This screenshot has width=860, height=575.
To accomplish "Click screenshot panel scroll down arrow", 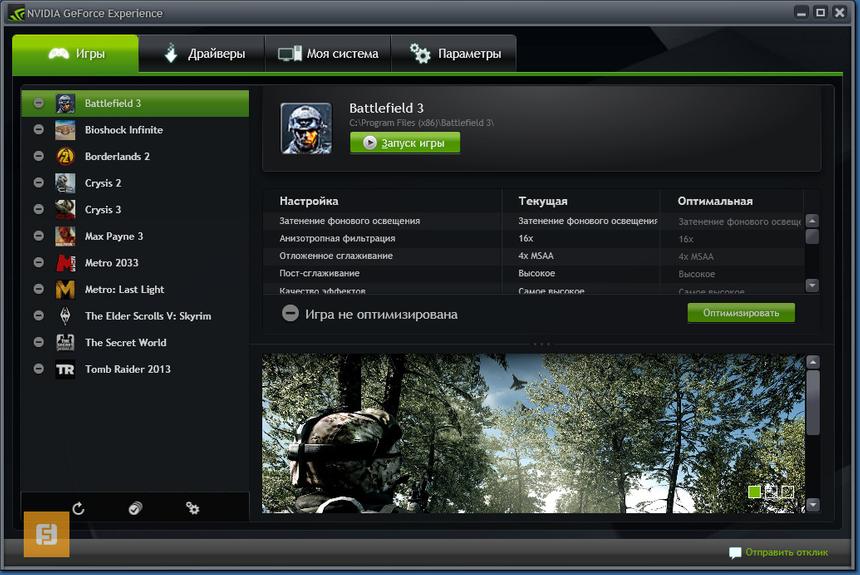I will 813,504.
